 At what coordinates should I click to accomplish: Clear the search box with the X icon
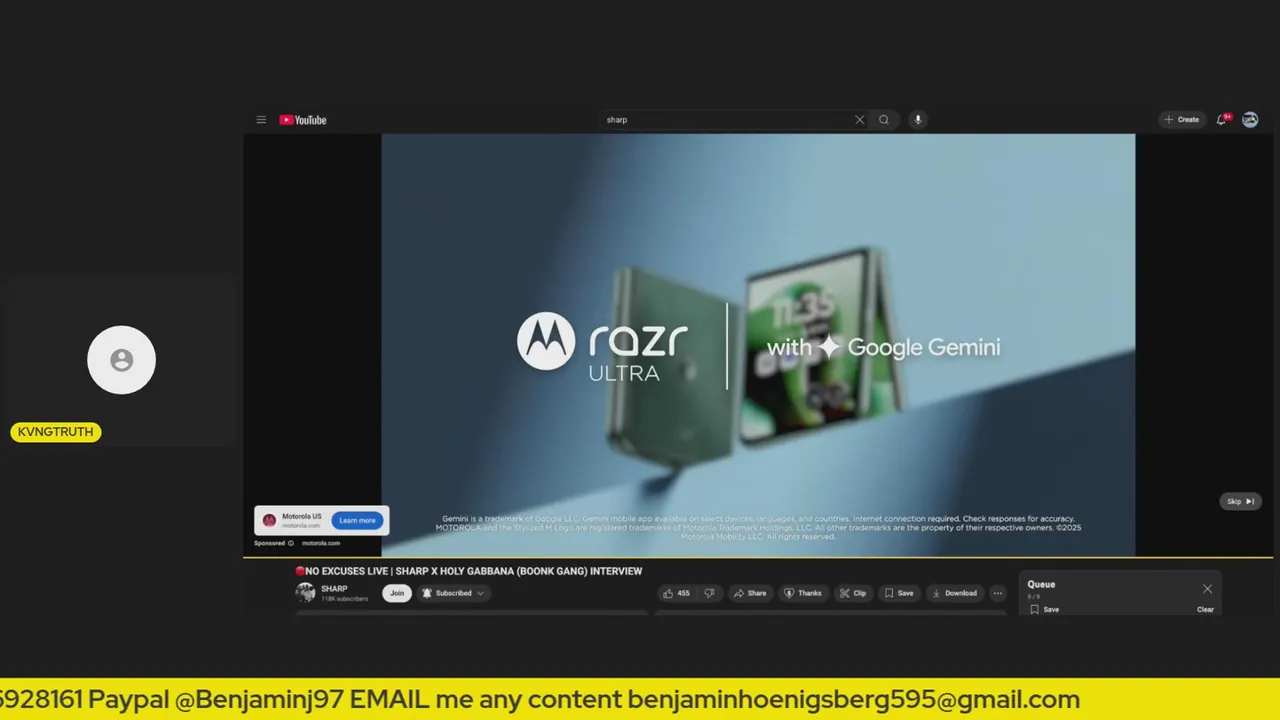[859, 120]
